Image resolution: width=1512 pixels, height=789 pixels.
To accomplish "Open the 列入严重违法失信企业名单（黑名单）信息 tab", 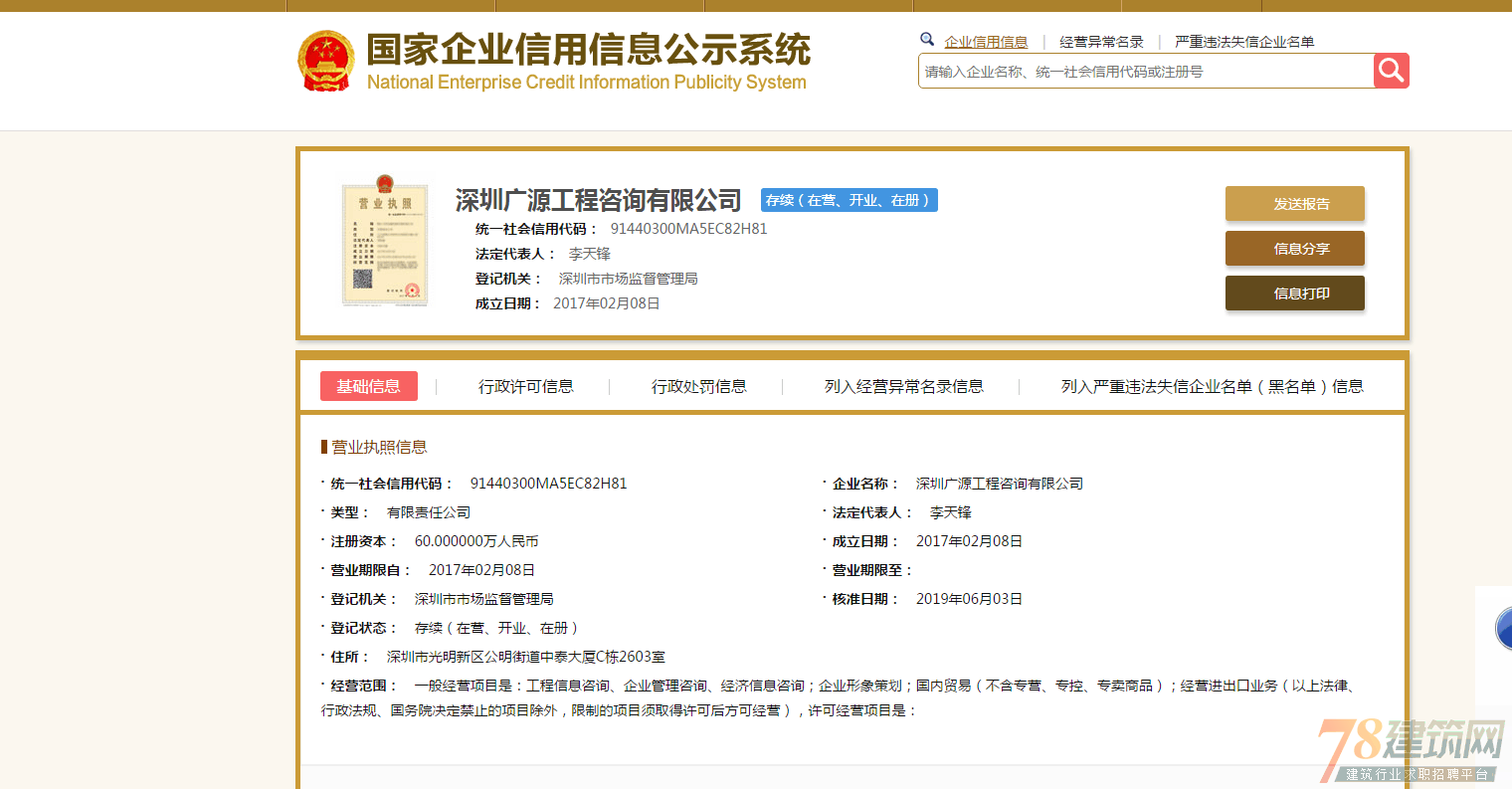I will pos(1213,386).
